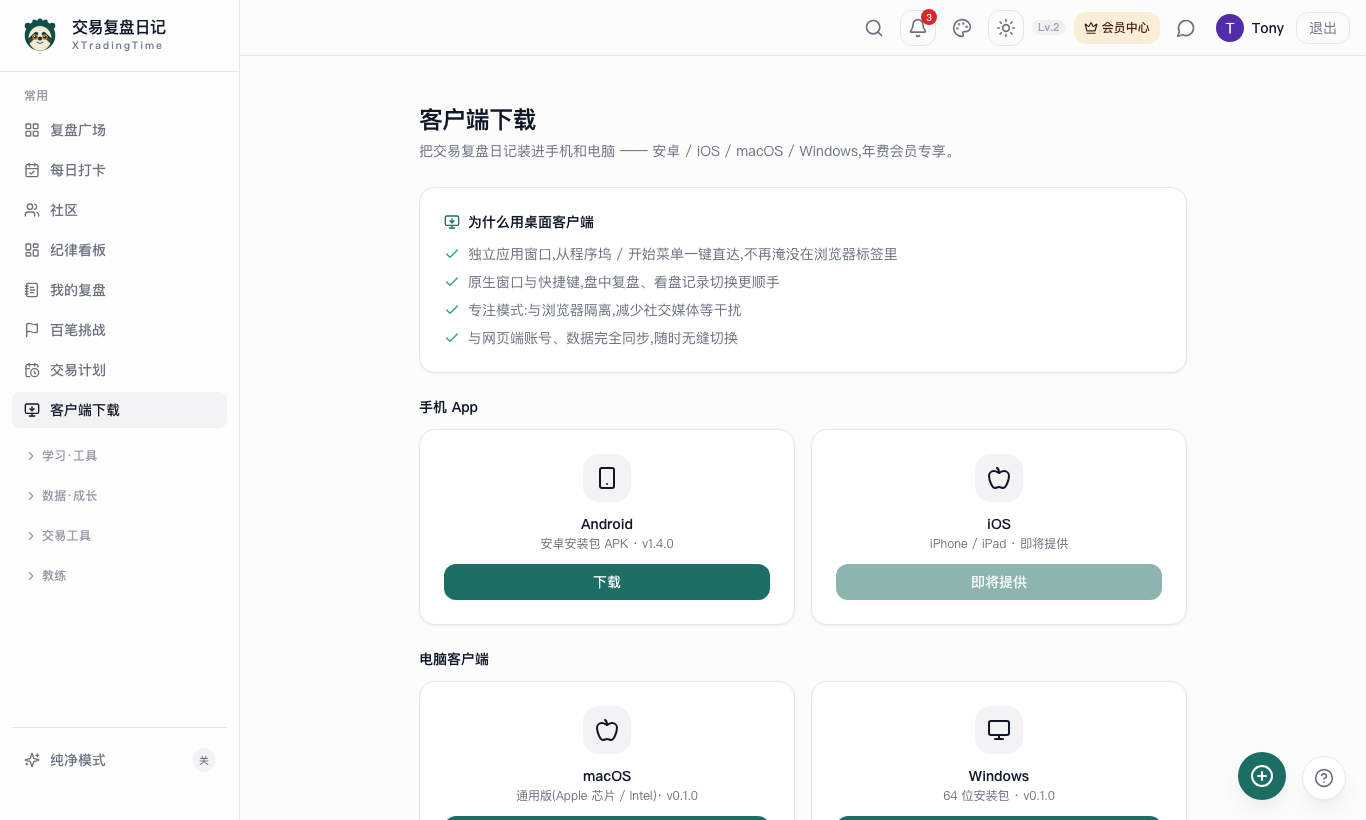
Task: Open 纪律看板 in the sidebar
Action: [119, 250]
